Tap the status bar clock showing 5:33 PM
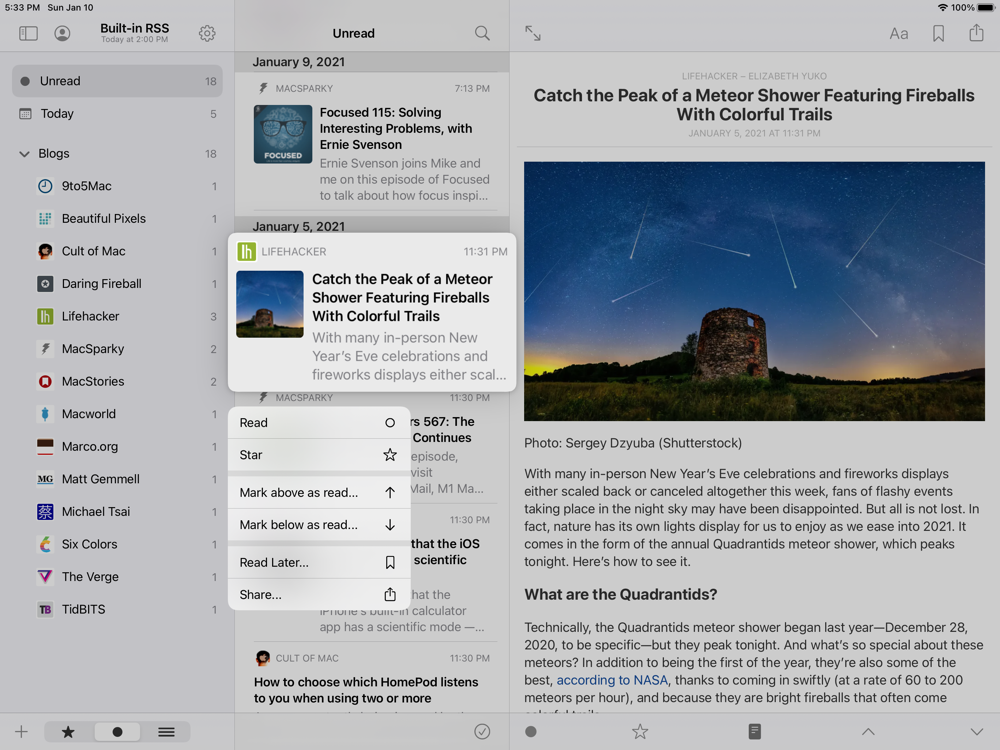The image size is (1000, 750). [x=22, y=8]
